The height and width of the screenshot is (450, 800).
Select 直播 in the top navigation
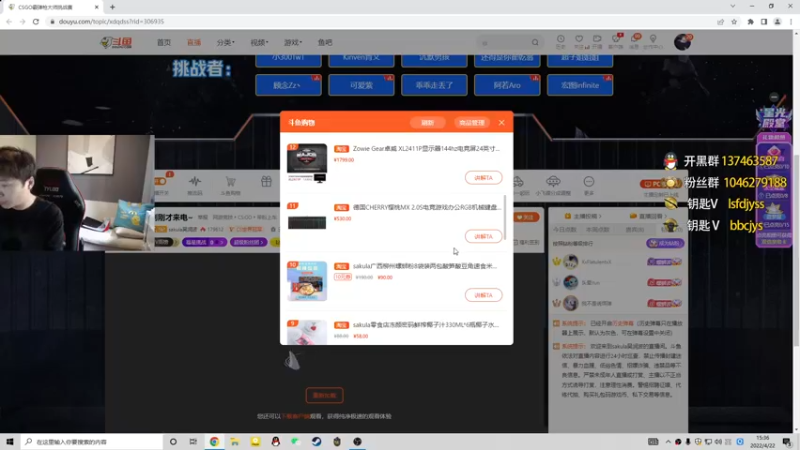194,43
